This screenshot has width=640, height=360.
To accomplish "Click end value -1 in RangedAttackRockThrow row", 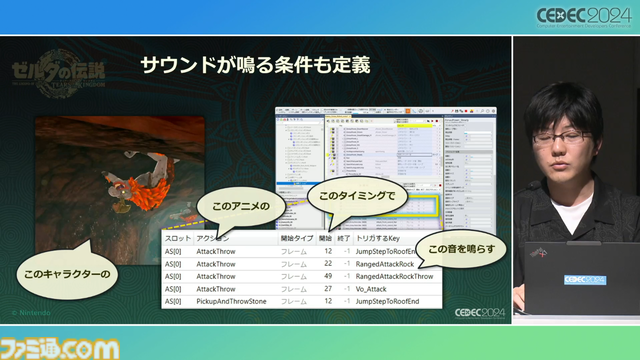I will [x=347, y=276].
